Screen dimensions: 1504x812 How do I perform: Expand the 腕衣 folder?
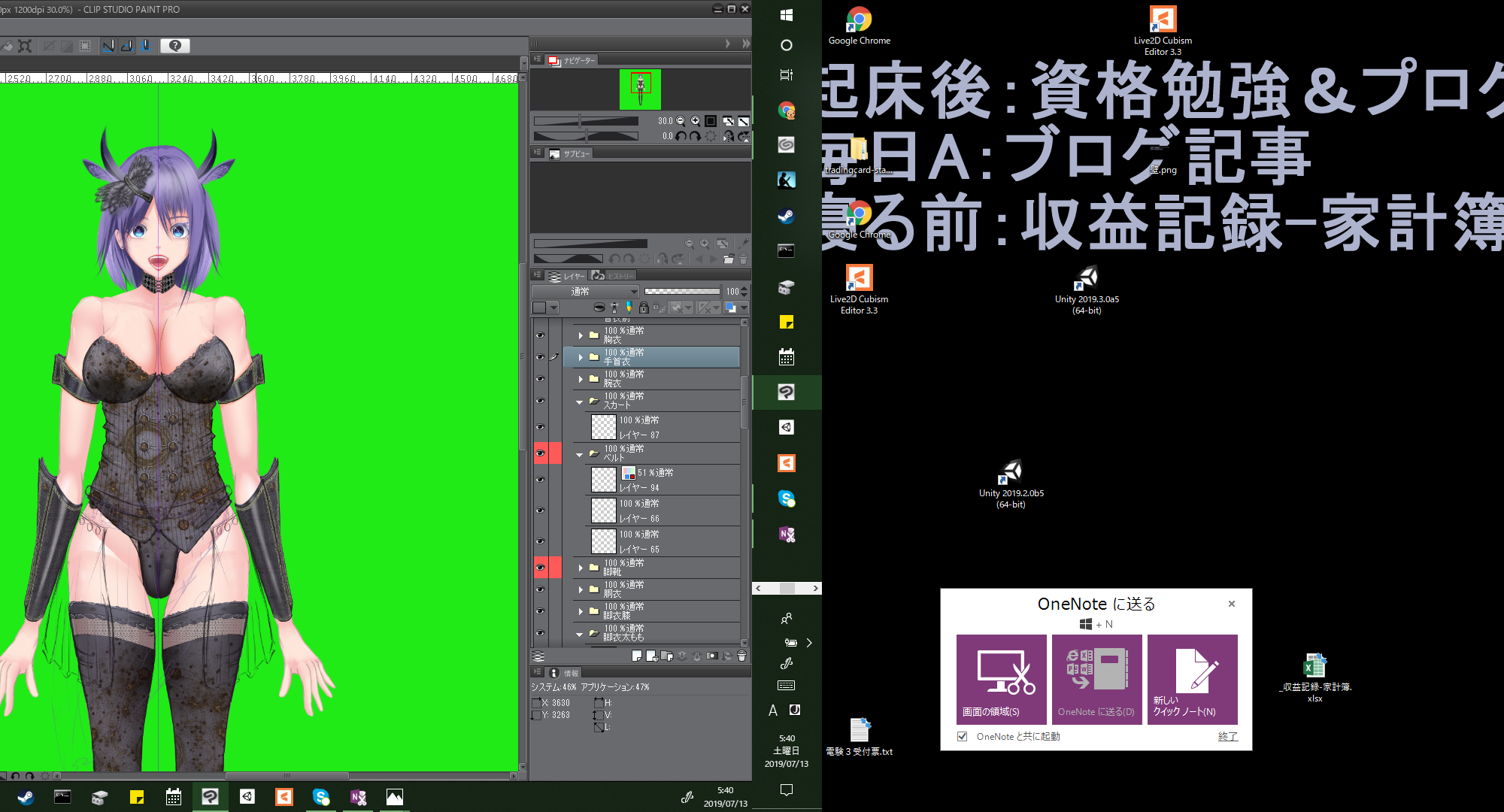(581, 379)
